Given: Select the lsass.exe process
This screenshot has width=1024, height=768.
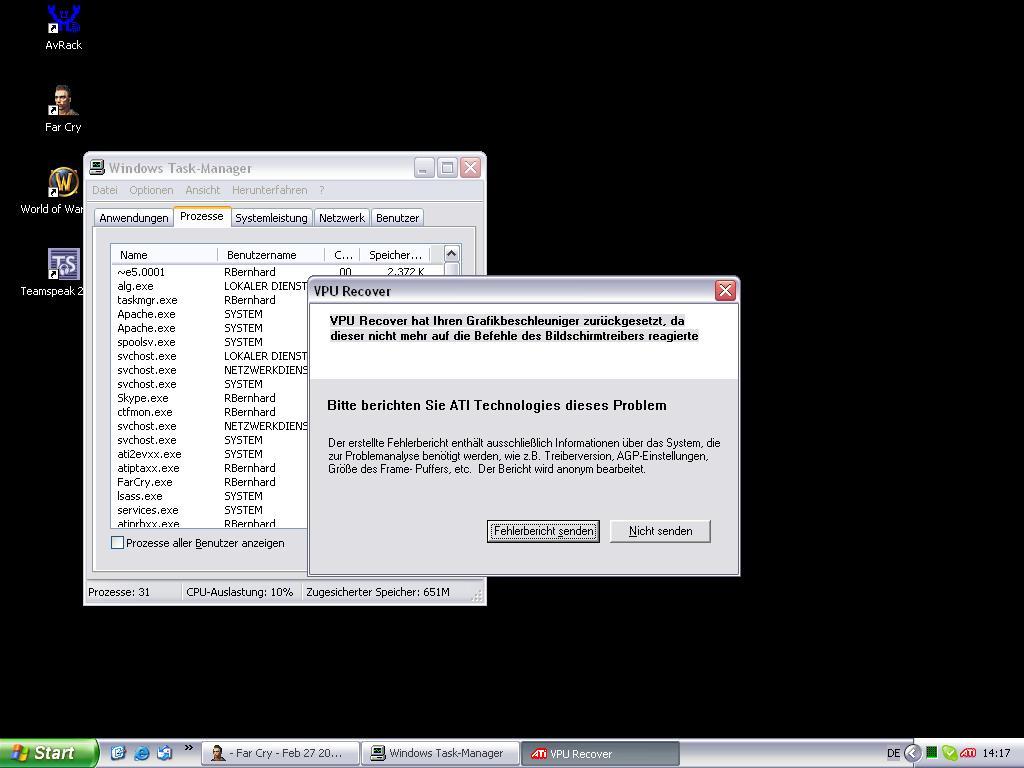Looking at the screenshot, I should 210,496.
